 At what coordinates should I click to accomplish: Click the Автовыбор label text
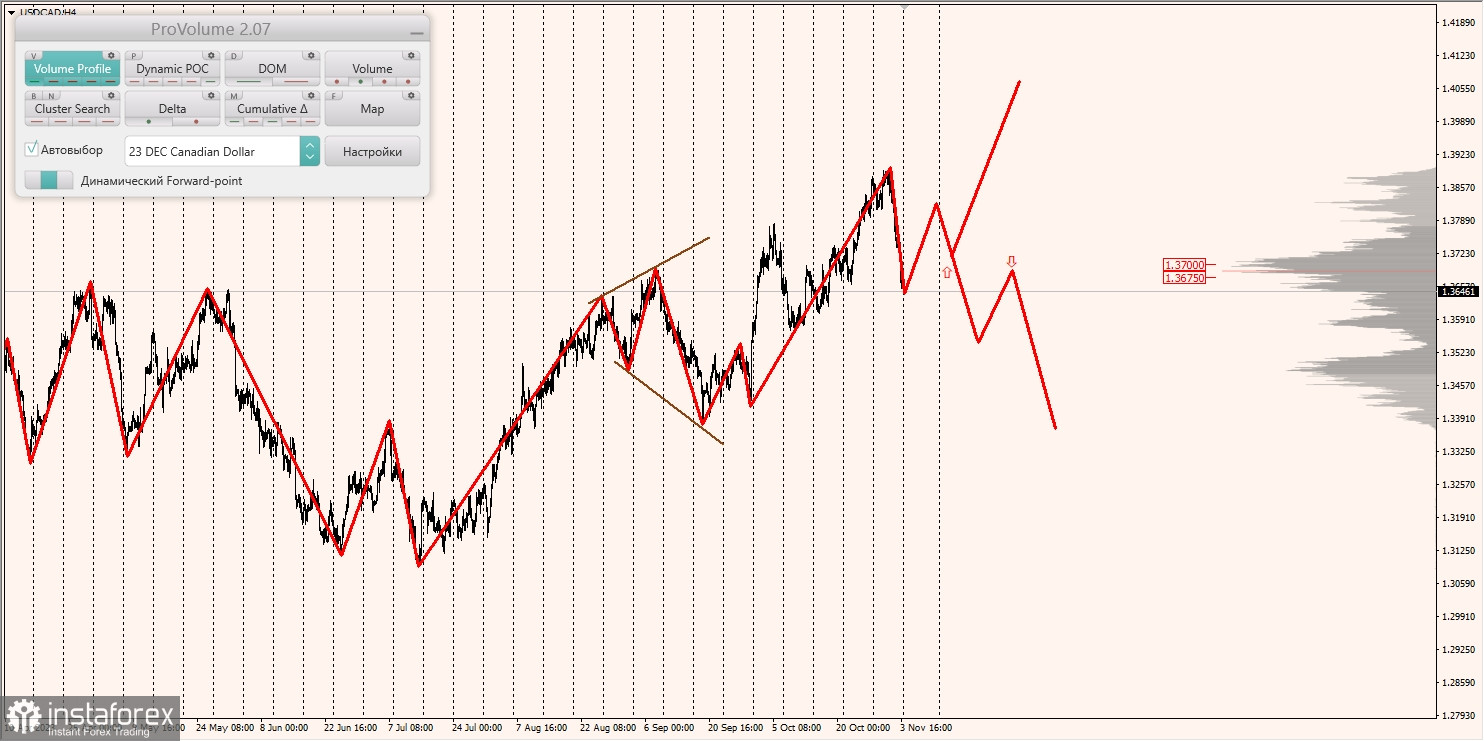point(72,150)
